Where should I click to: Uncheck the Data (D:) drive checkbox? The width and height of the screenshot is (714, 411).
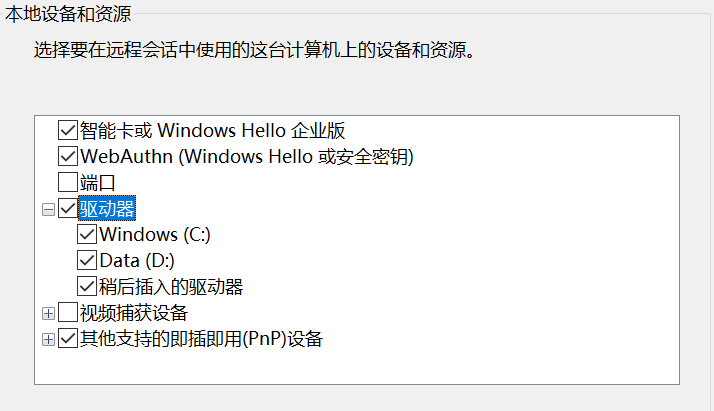(x=88, y=261)
